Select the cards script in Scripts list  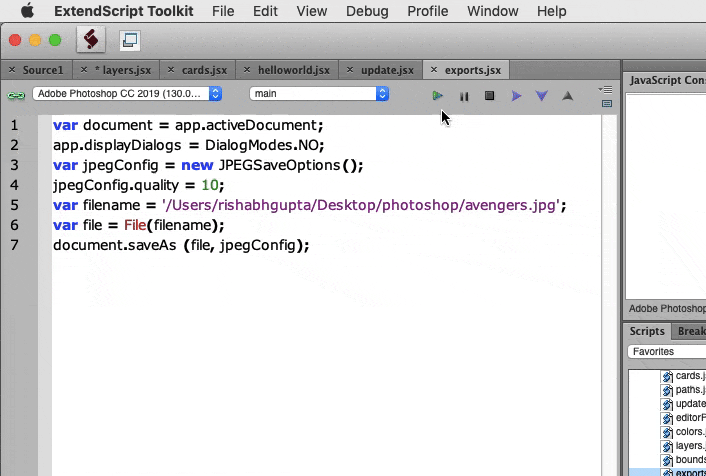[684, 376]
